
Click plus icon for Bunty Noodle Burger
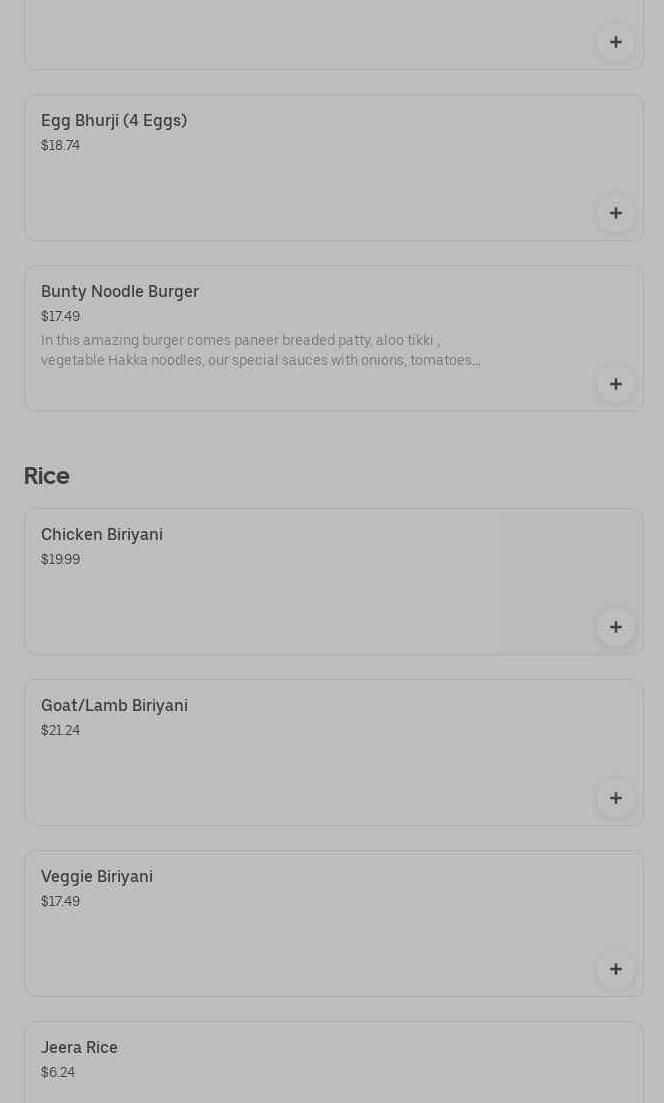(x=615, y=384)
